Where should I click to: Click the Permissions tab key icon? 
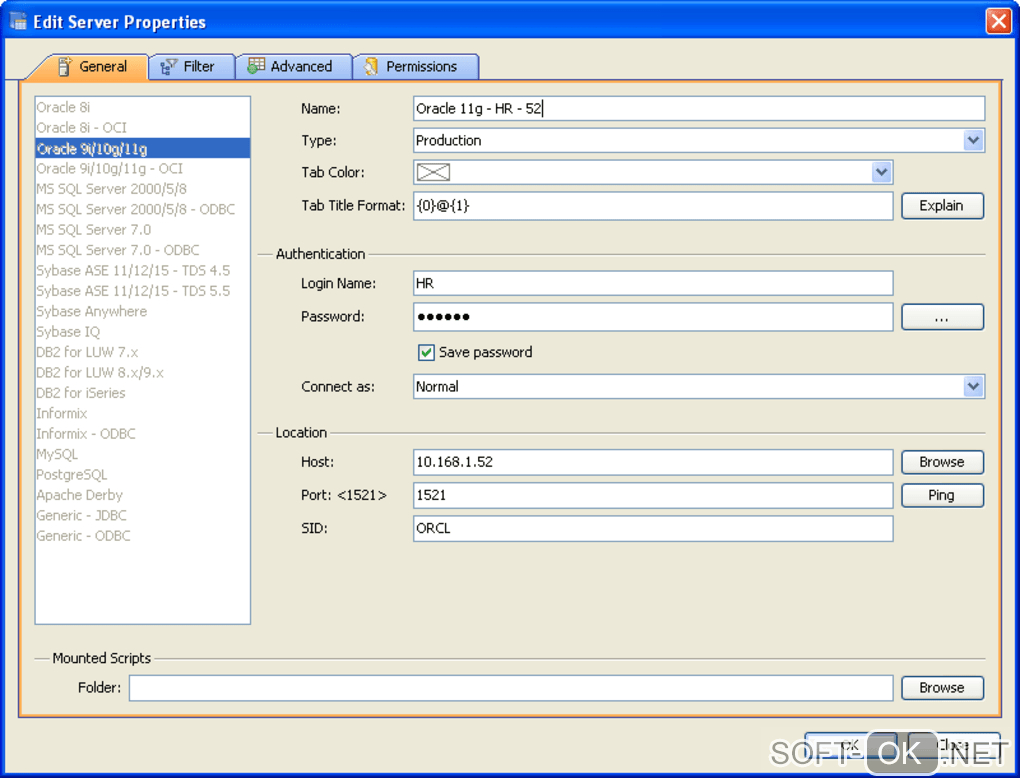click(372, 67)
